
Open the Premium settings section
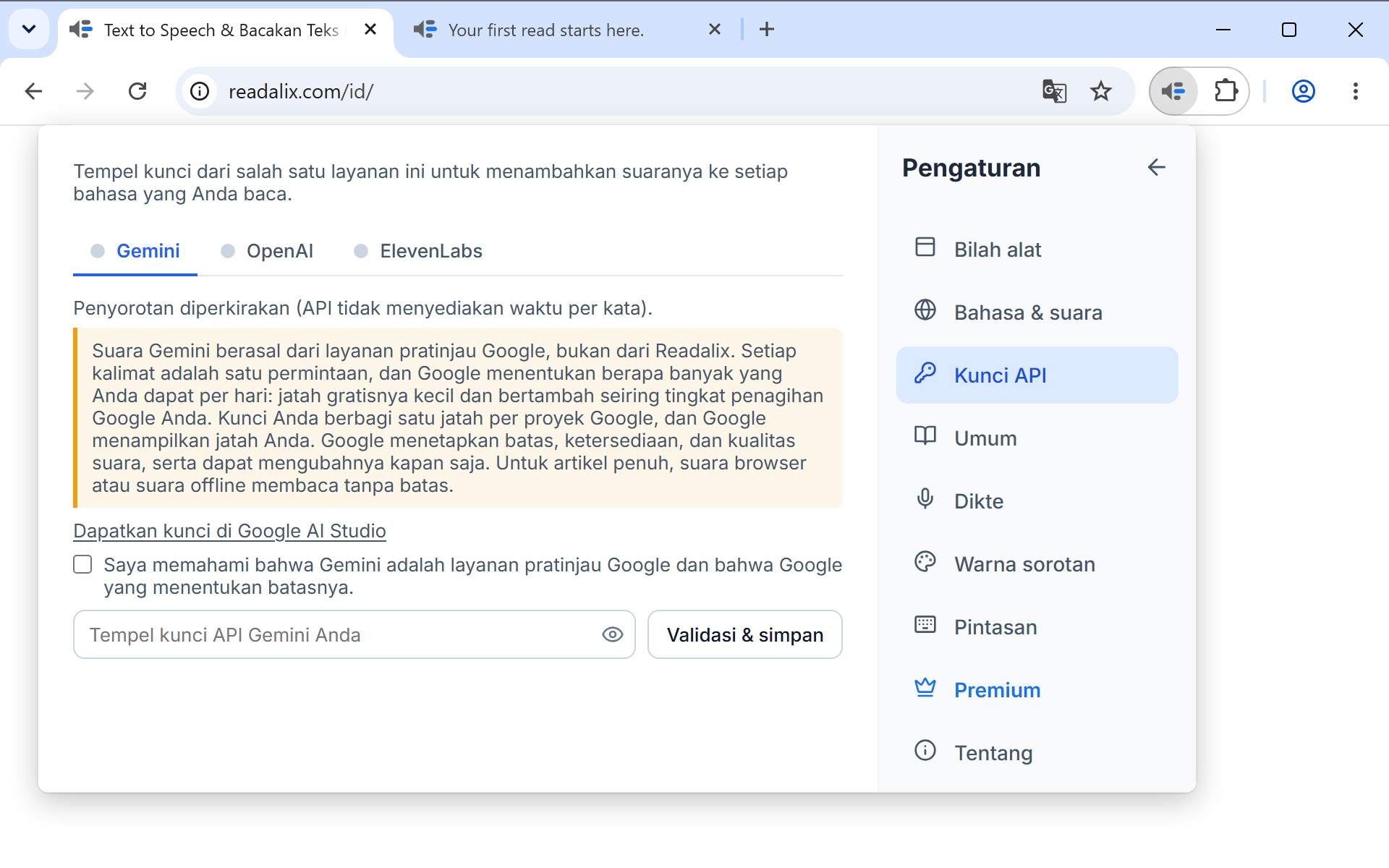point(1037,690)
